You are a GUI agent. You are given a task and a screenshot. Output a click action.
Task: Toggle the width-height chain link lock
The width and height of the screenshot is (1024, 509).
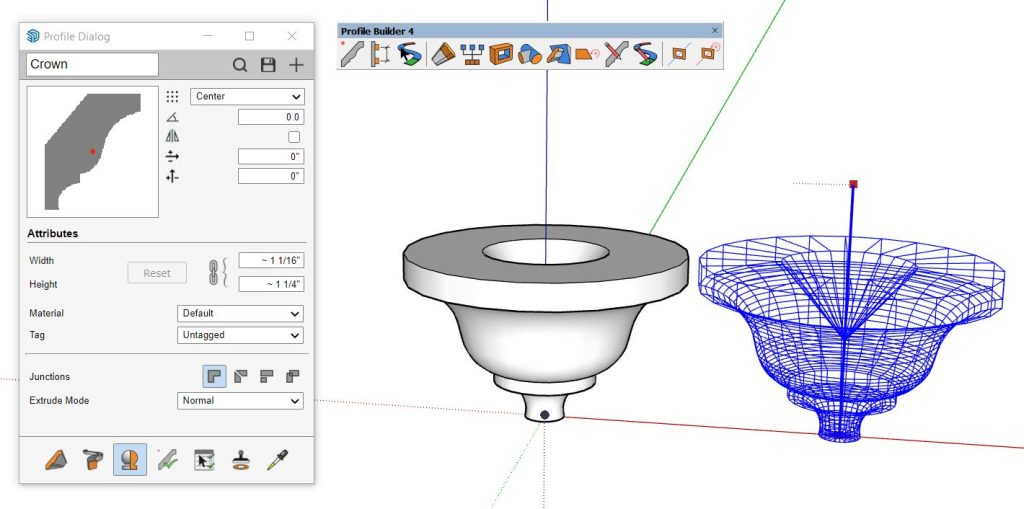(x=213, y=272)
